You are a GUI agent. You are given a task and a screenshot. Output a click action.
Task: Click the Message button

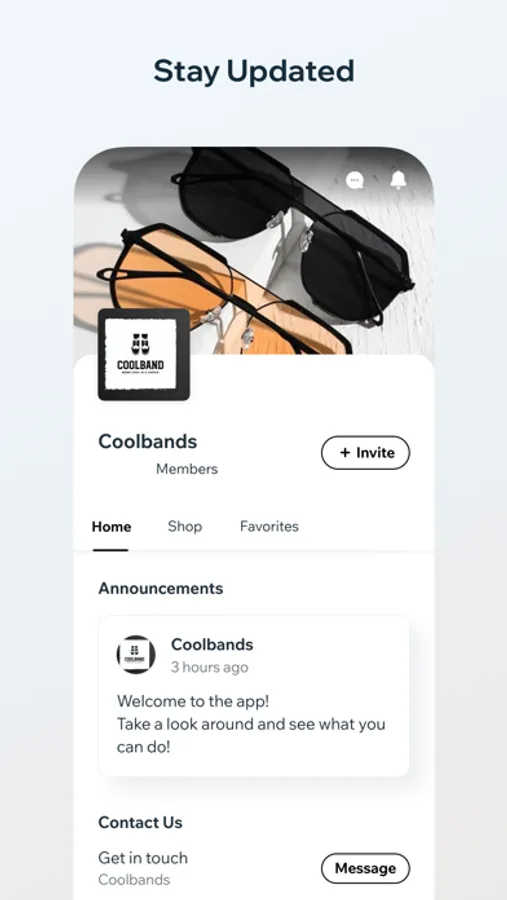(365, 868)
